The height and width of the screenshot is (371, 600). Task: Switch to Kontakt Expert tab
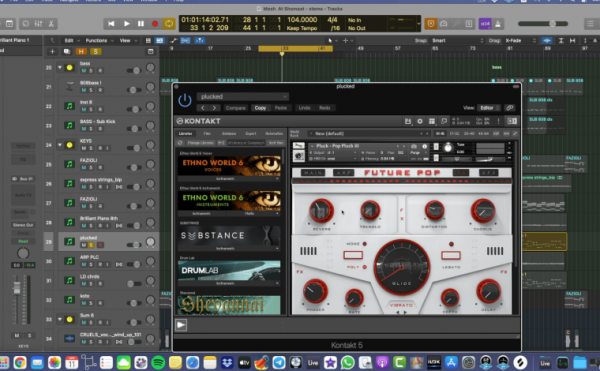251,133
